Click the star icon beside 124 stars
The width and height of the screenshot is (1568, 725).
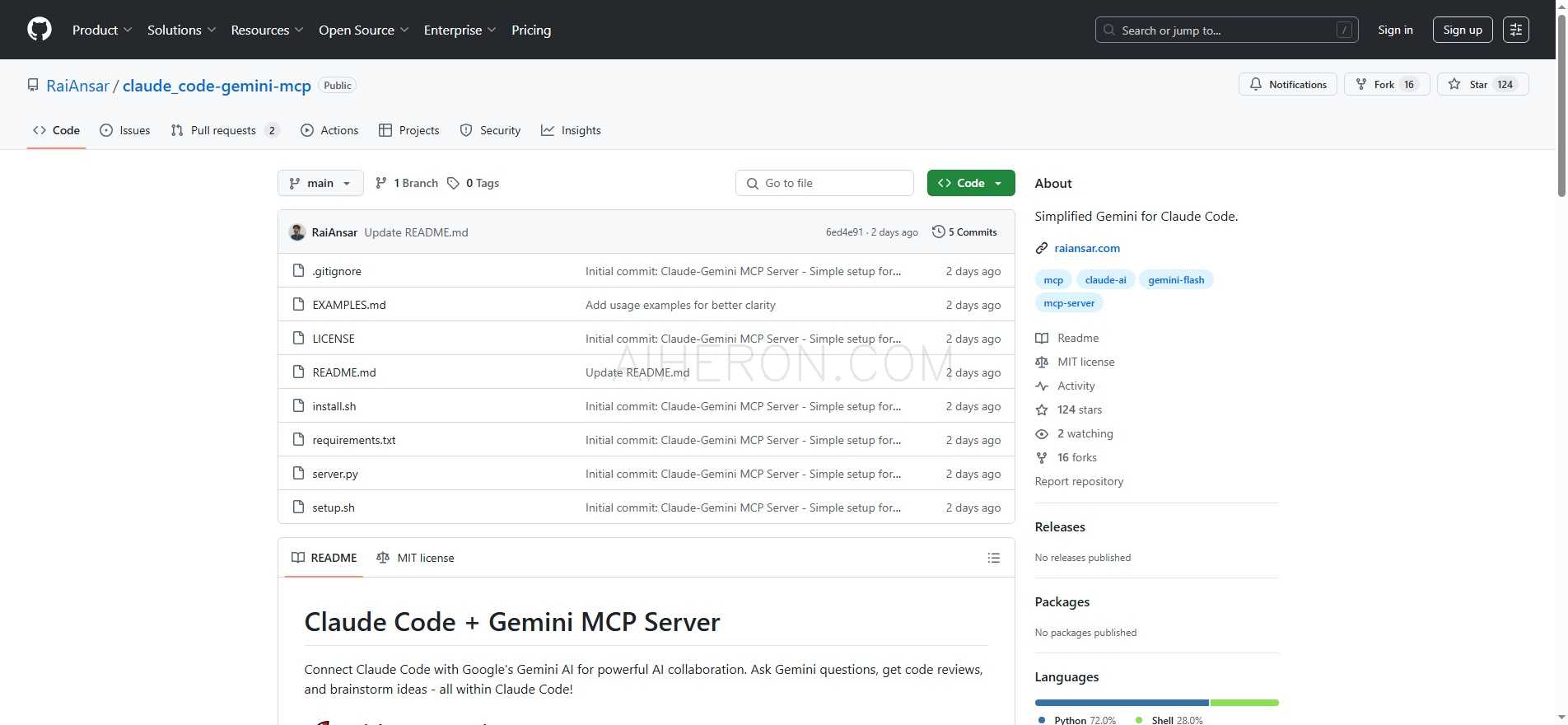coord(1042,409)
